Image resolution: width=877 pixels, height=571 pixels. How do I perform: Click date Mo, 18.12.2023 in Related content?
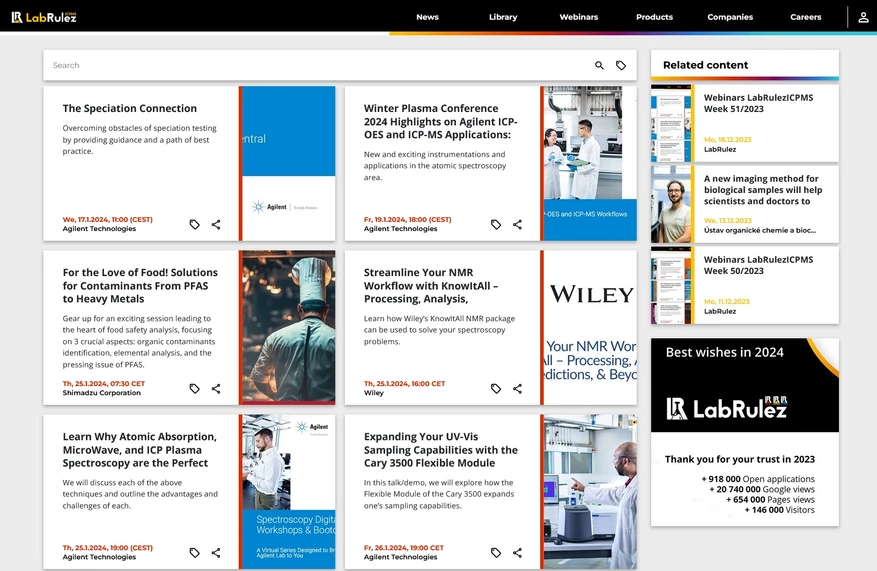tap(727, 139)
